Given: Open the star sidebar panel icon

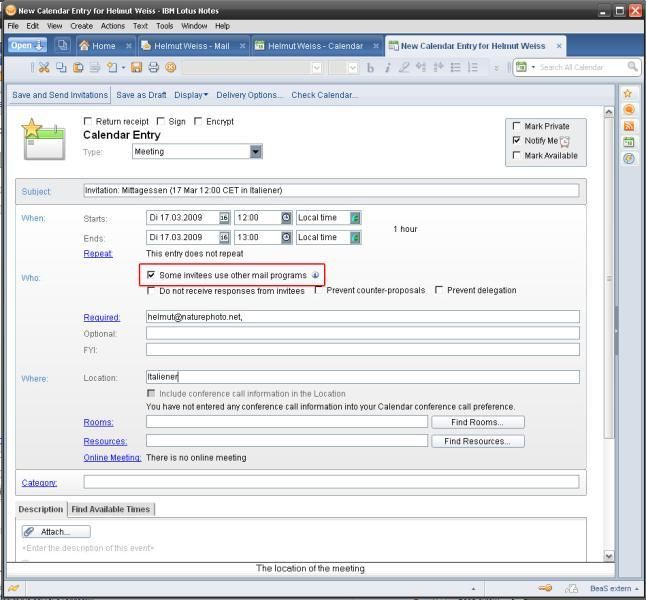Looking at the screenshot, I should coord(628,94).
